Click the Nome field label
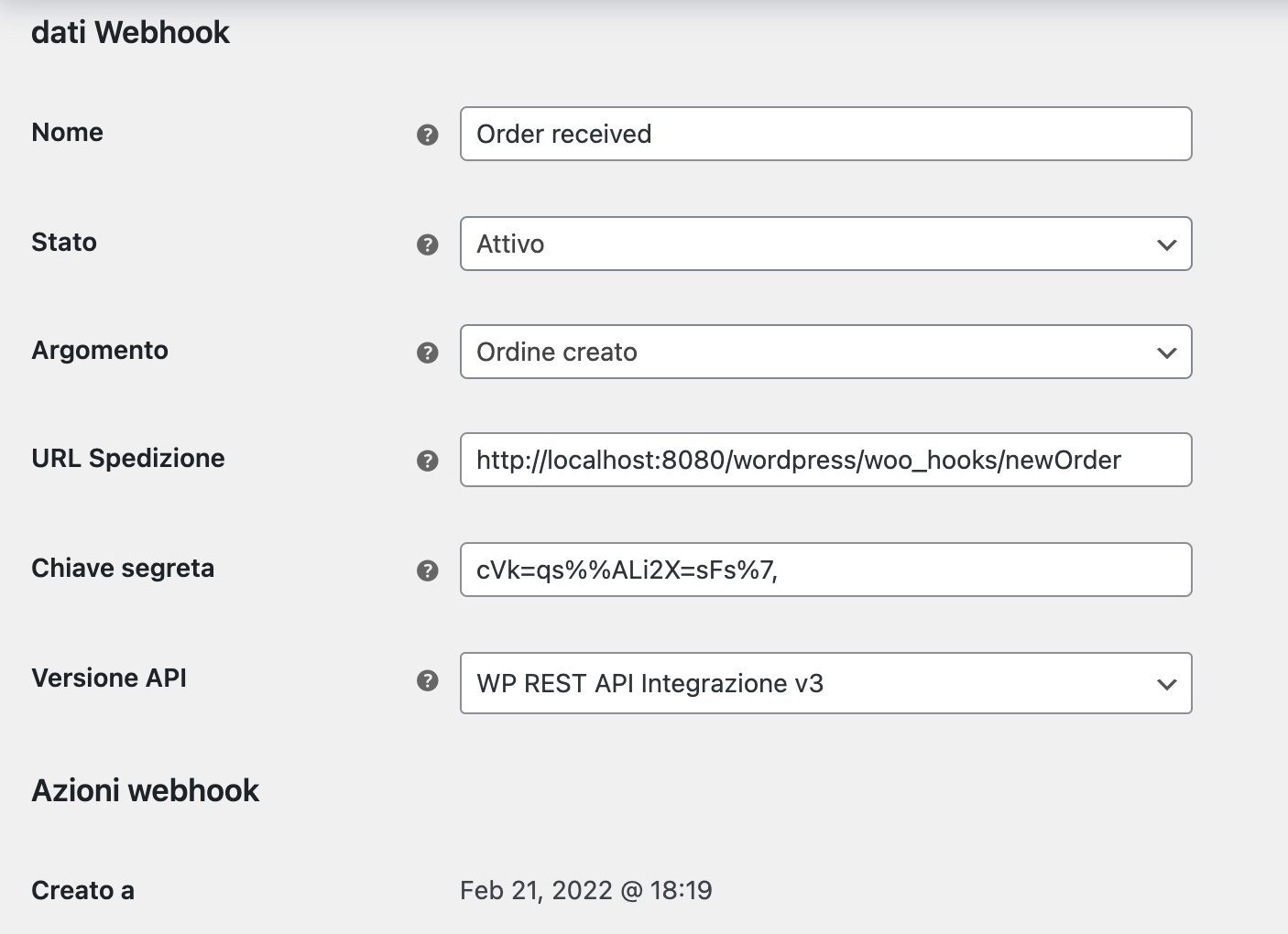This screenshot has width=1288, height=934. 67,133
